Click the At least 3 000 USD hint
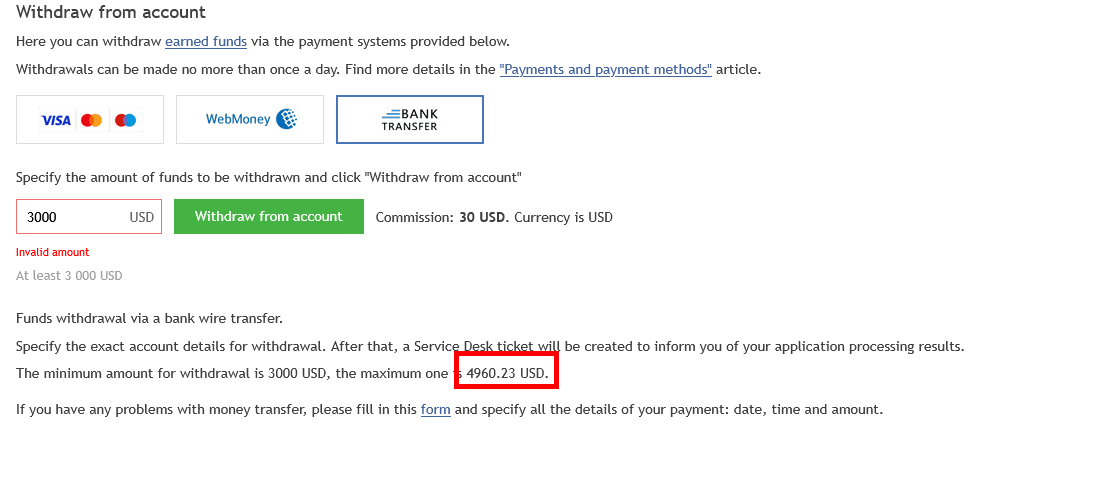Viewport: 1112px width, 480px height. tap(69, 275)
